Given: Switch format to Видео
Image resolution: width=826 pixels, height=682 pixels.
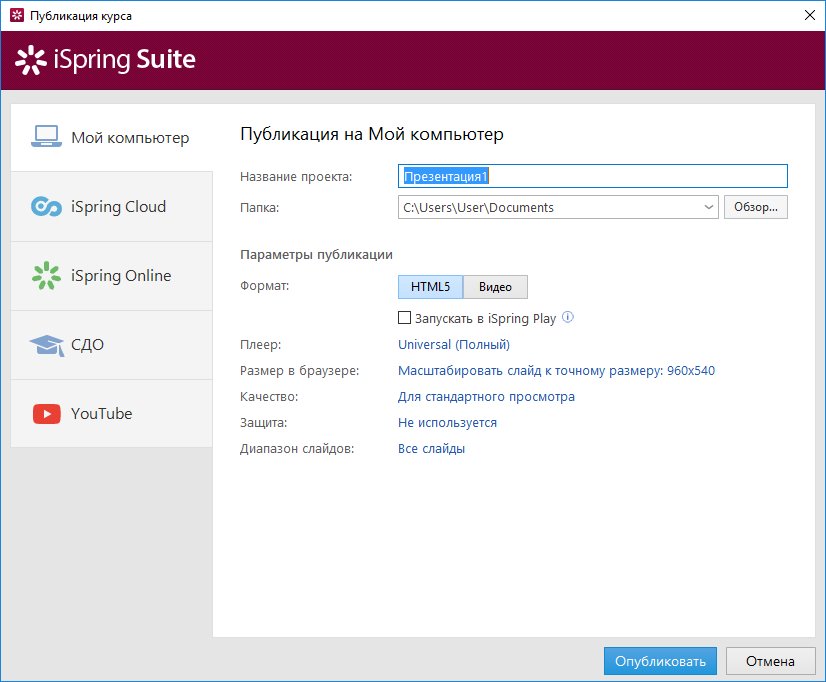Looking at the screenshot, I should 495,287.
